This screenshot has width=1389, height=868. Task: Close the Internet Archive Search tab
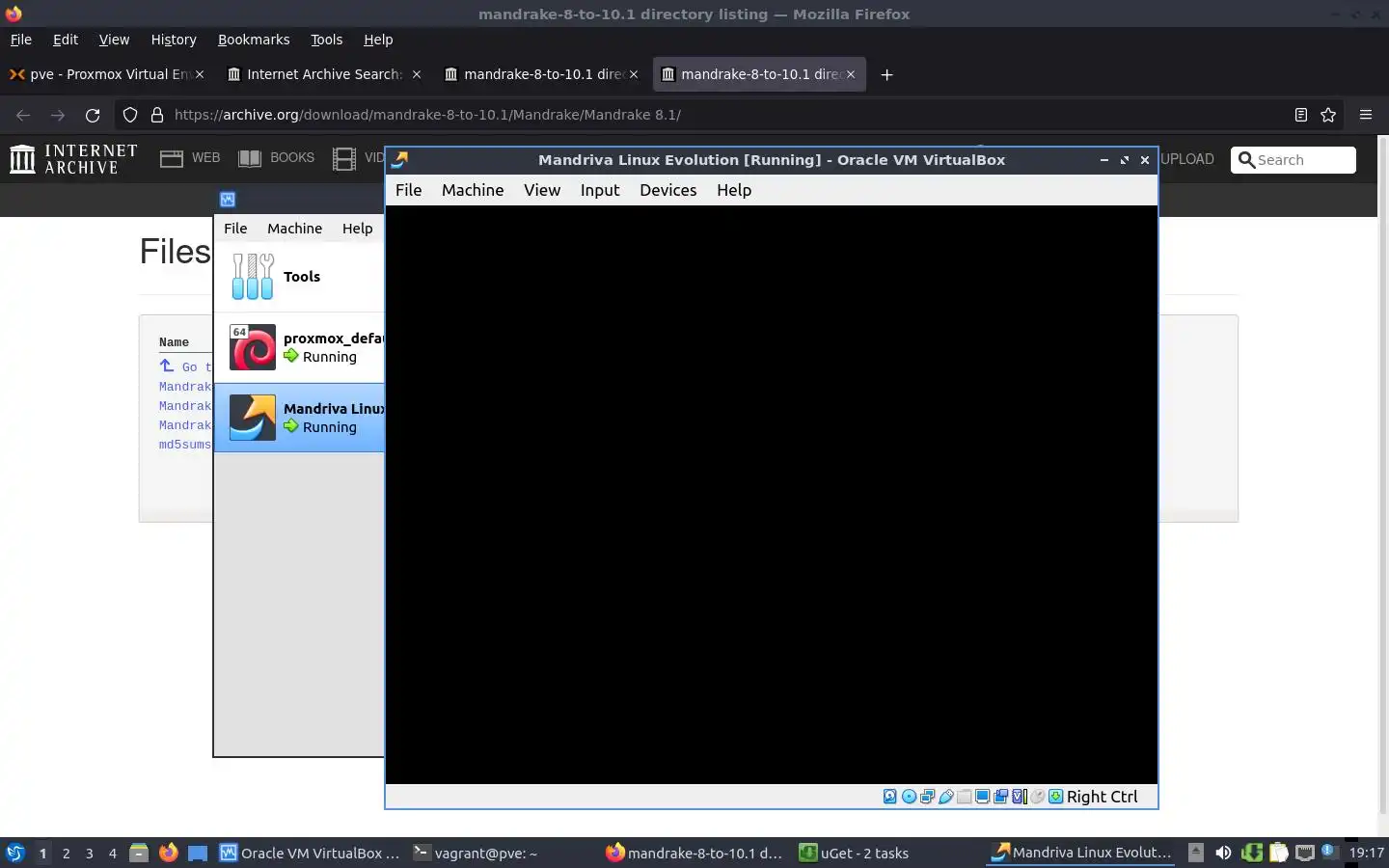tap(417, 74)
